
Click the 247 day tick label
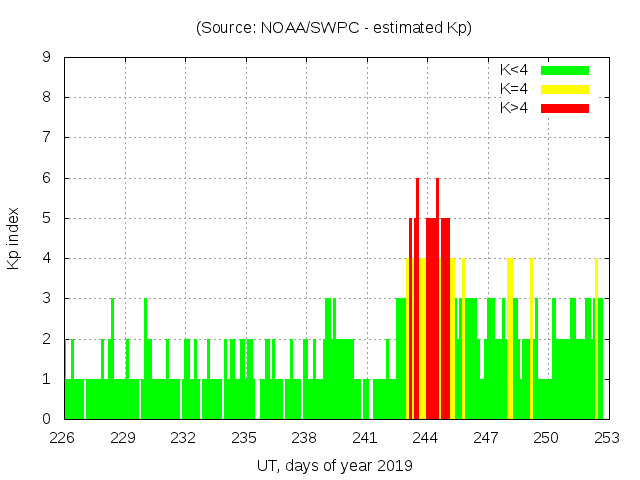486,438
